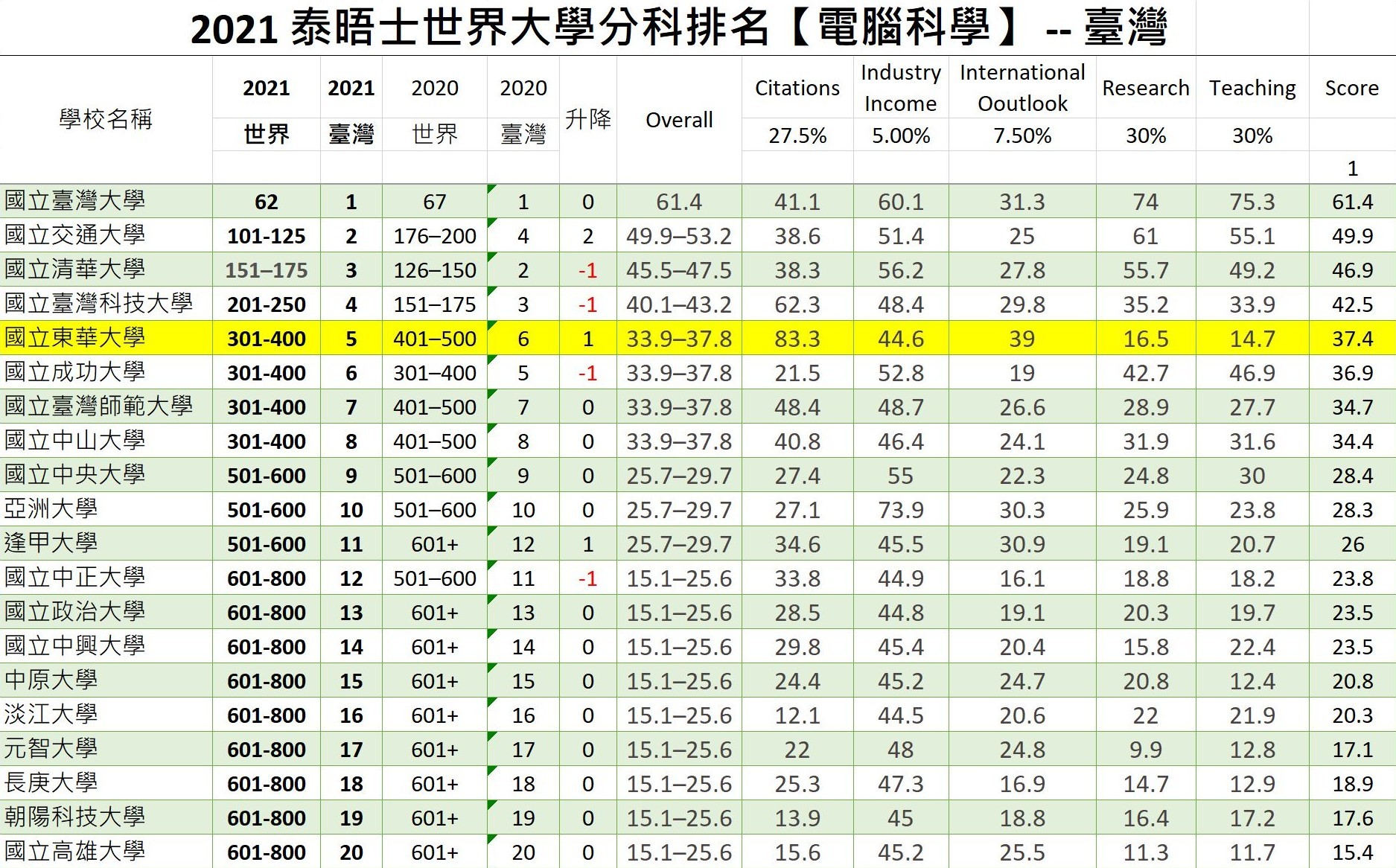The image size is (1396, 868).
Task: Select the cell 國立中央大學
Action: 106,475
